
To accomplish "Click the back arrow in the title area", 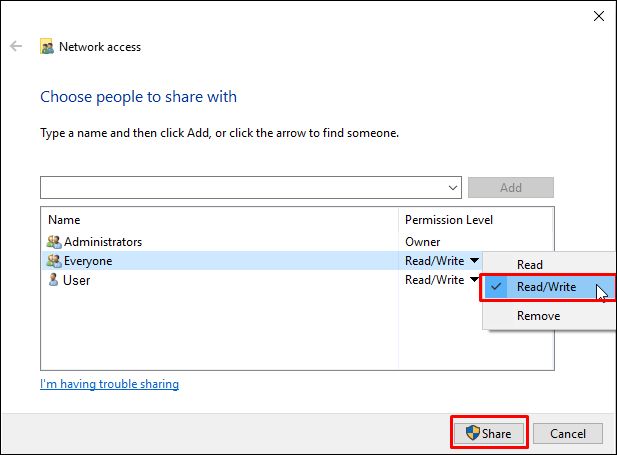I will (16, 46).
